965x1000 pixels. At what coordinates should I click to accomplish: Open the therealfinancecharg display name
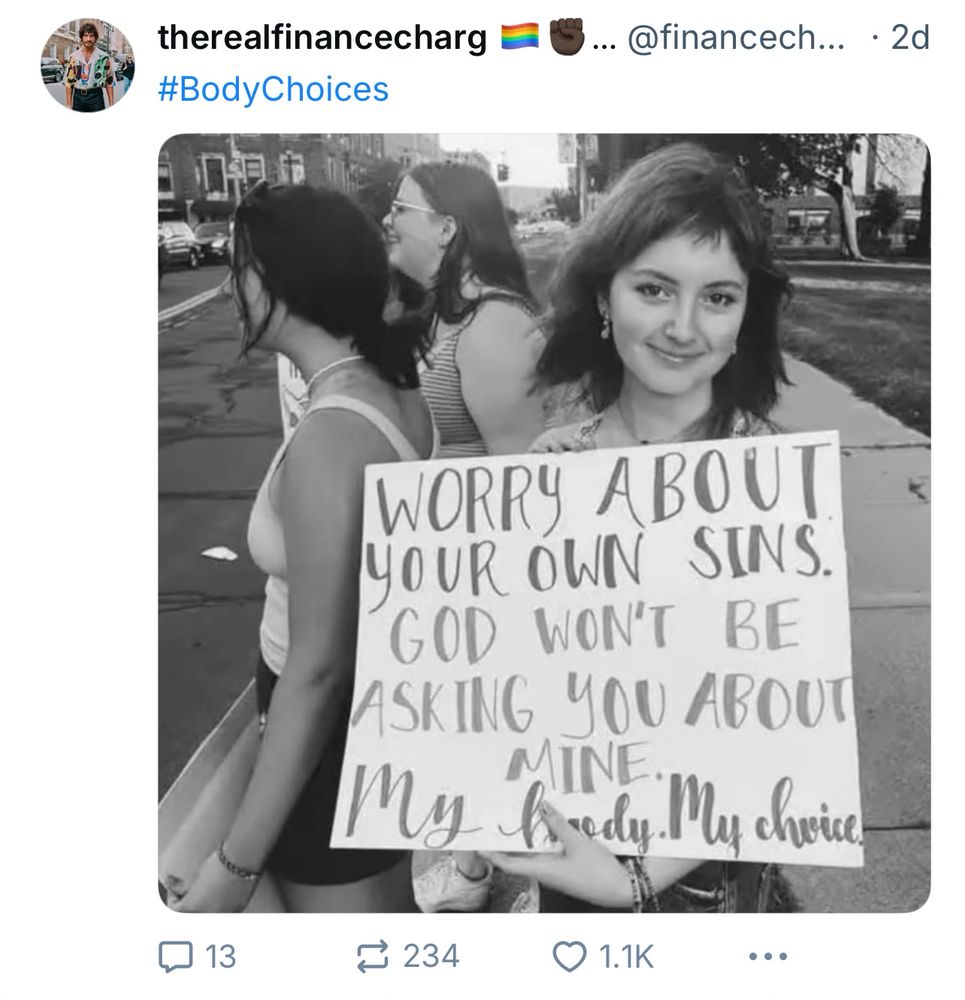[322, 38]
